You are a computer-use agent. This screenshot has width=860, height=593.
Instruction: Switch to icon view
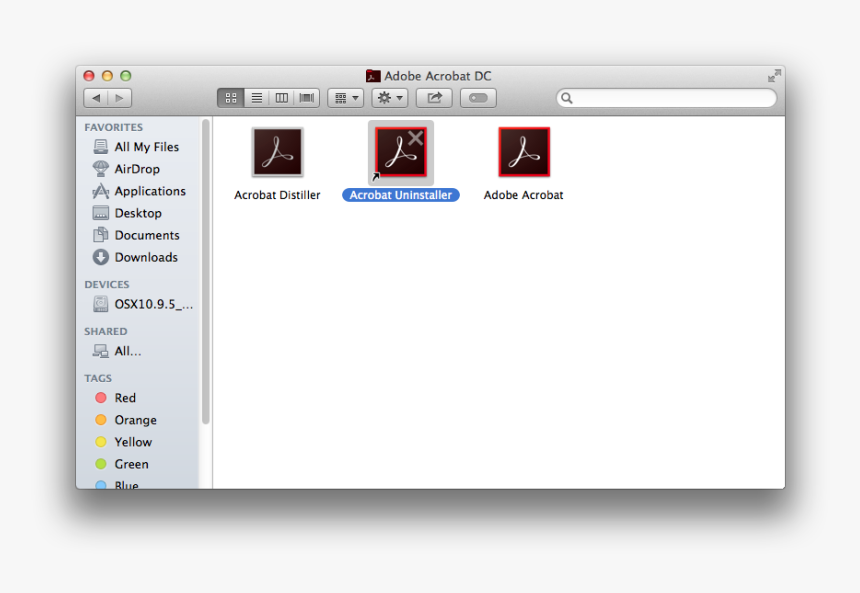click(x=231, y=98)
